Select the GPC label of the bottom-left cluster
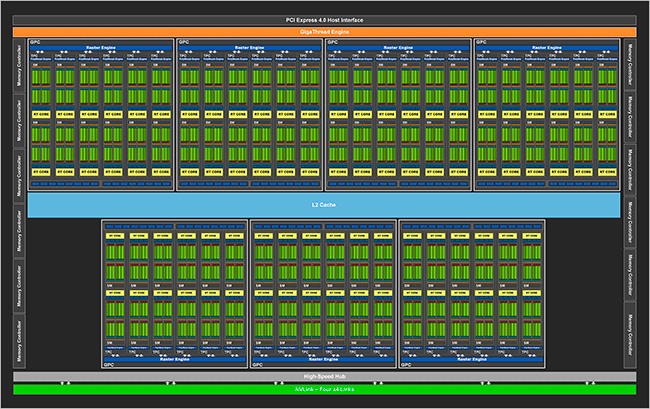The image size is (650, 409). 110,366
